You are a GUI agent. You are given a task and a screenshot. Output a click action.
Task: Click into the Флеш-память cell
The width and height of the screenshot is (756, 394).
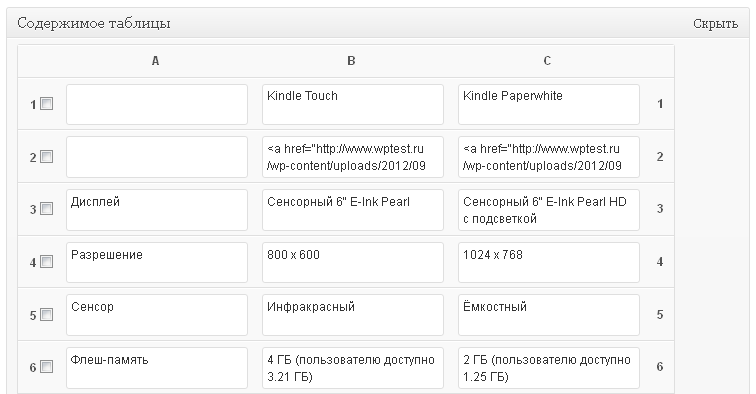[157, 368]
